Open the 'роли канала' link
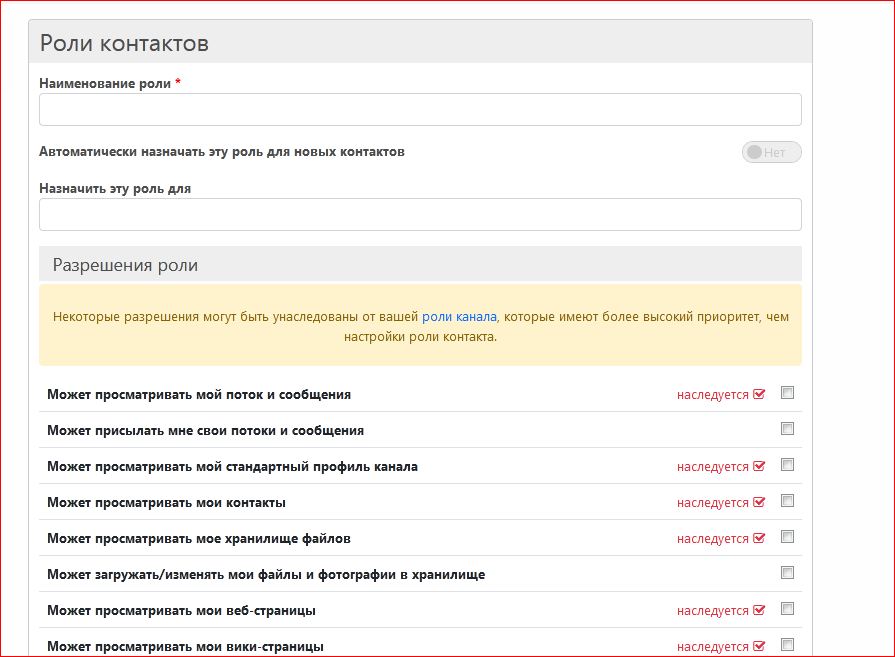The width and height of the screenshot is (895, 657). pyautogui.click(x=459, y=317)
